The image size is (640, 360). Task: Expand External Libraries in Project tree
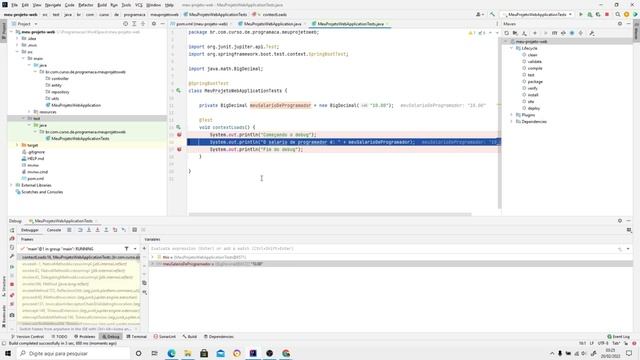tap(12, 185)
